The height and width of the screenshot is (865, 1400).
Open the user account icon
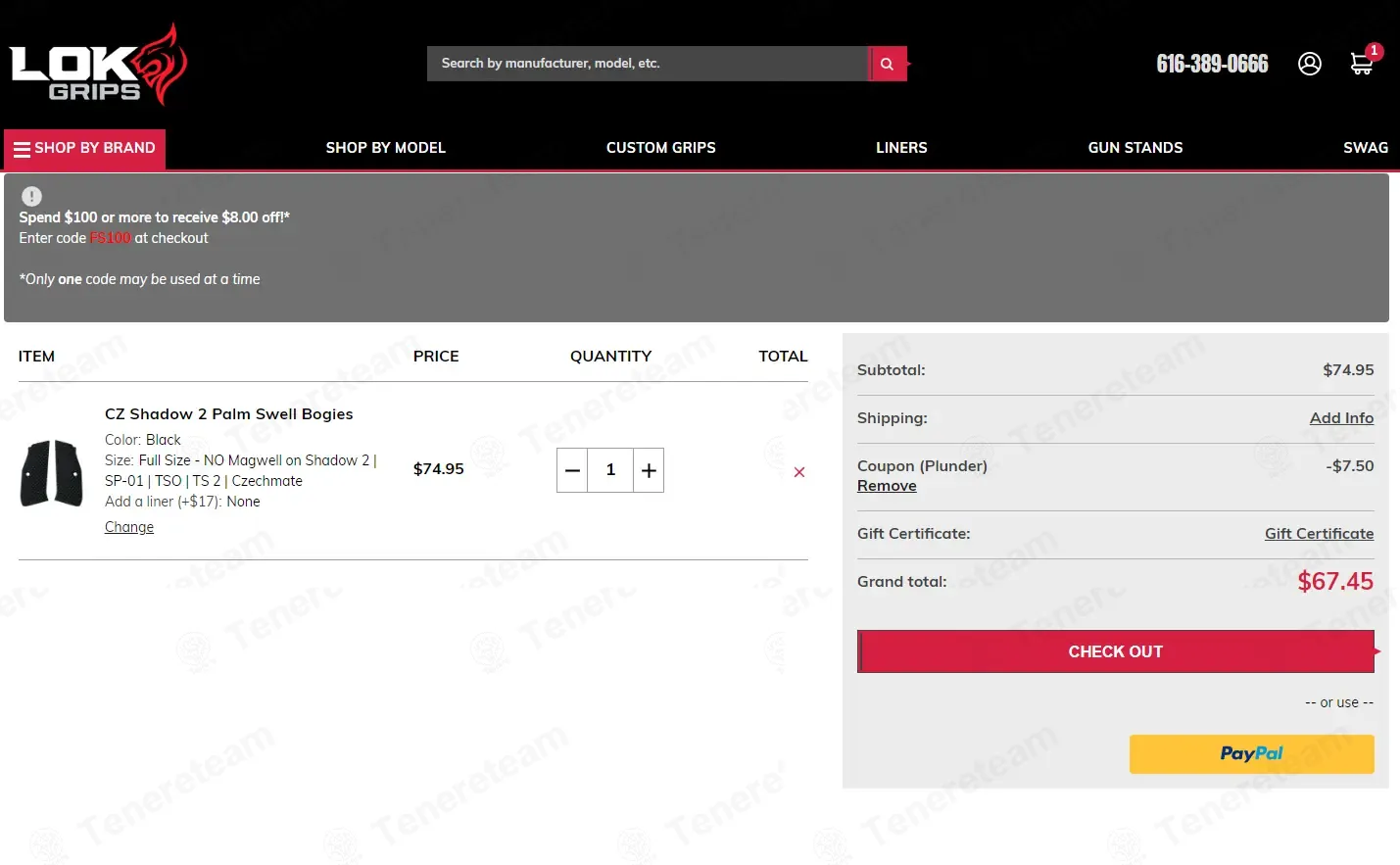coord(1310,64)
